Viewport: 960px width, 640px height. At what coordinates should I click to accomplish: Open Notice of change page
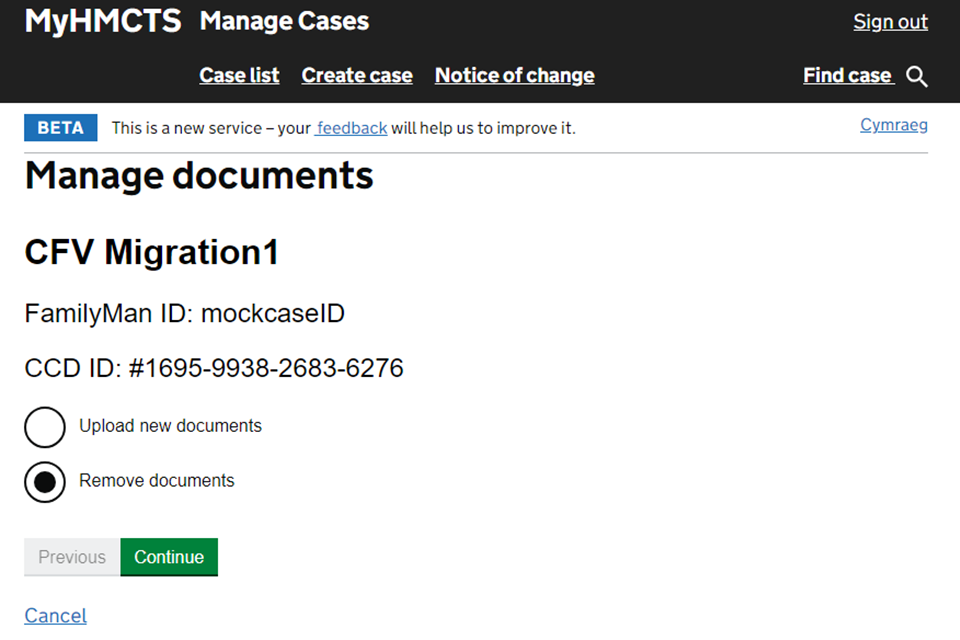click(514, 76)
